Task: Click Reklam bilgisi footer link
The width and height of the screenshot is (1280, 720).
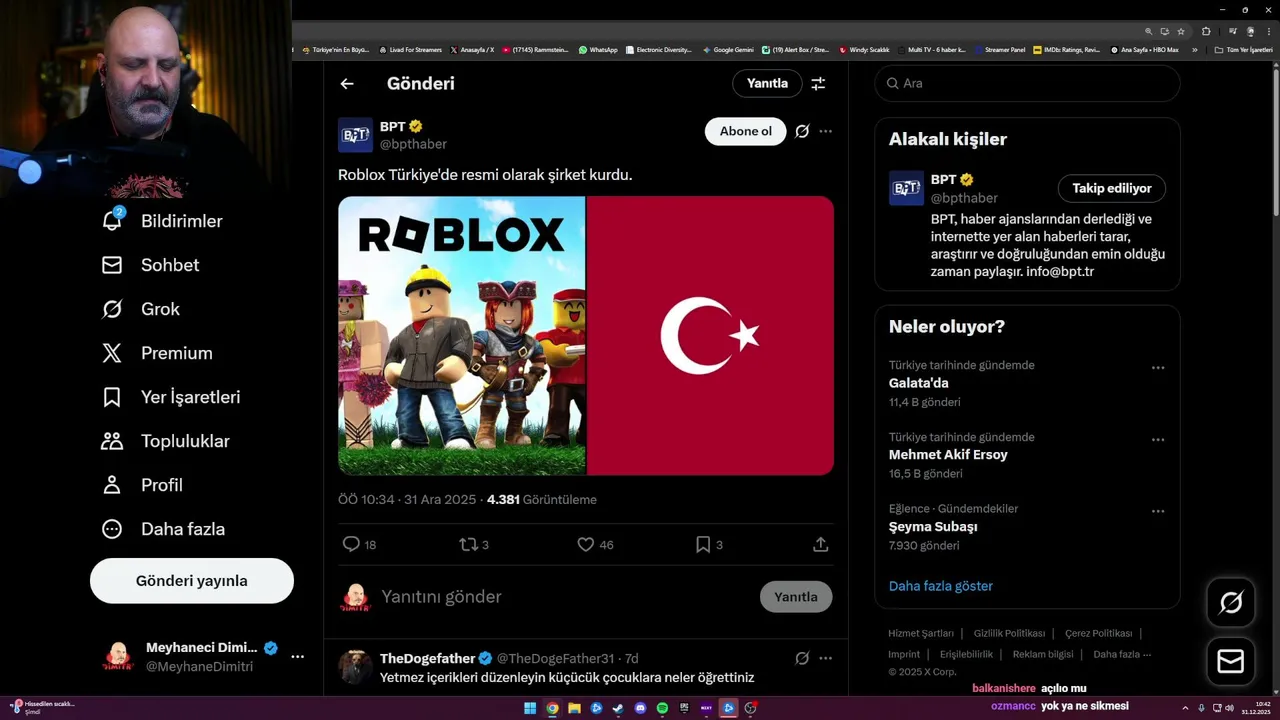Action: [1043, 654]
